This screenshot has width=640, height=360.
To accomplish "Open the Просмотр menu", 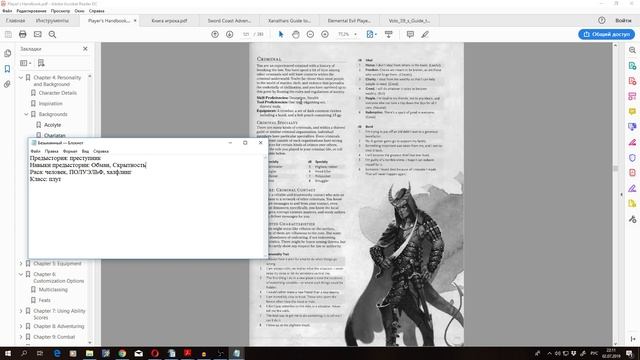I will click(x=60, y=11).
